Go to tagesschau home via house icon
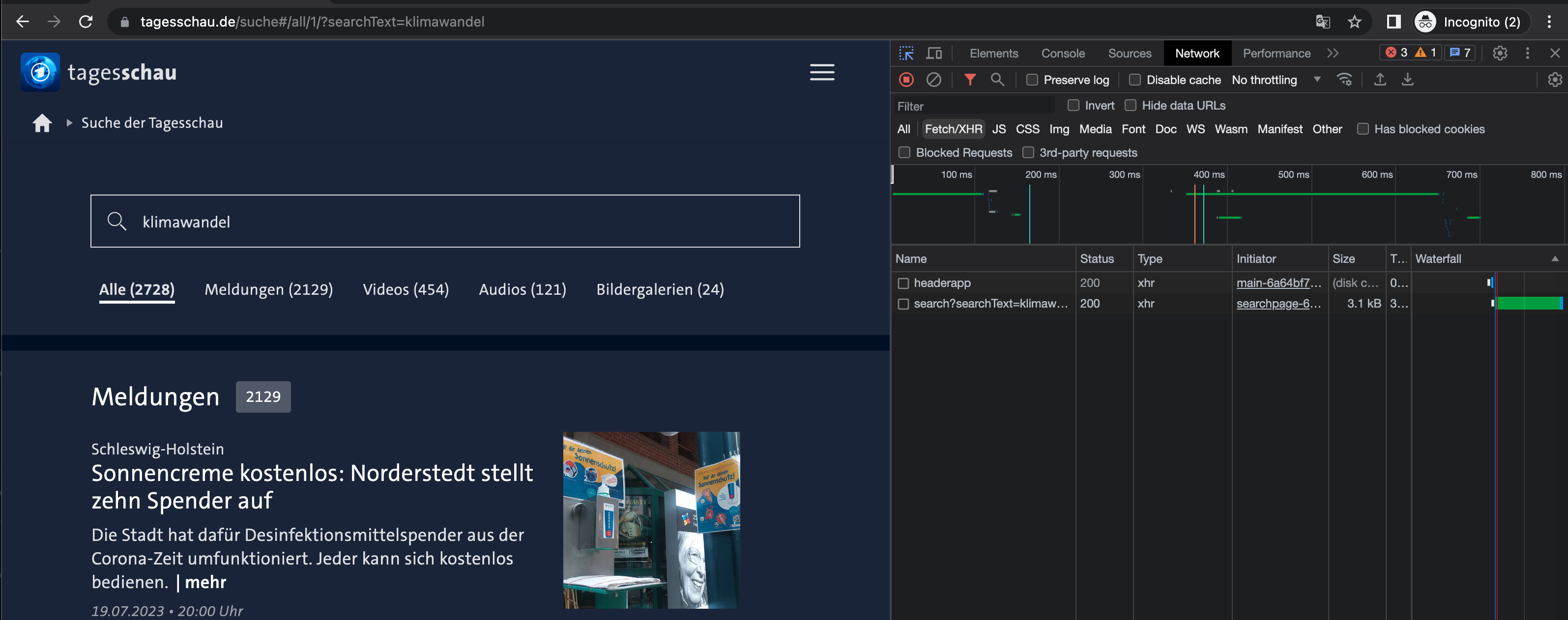This screenshot has width=1568, height=620. pos(42,123)
